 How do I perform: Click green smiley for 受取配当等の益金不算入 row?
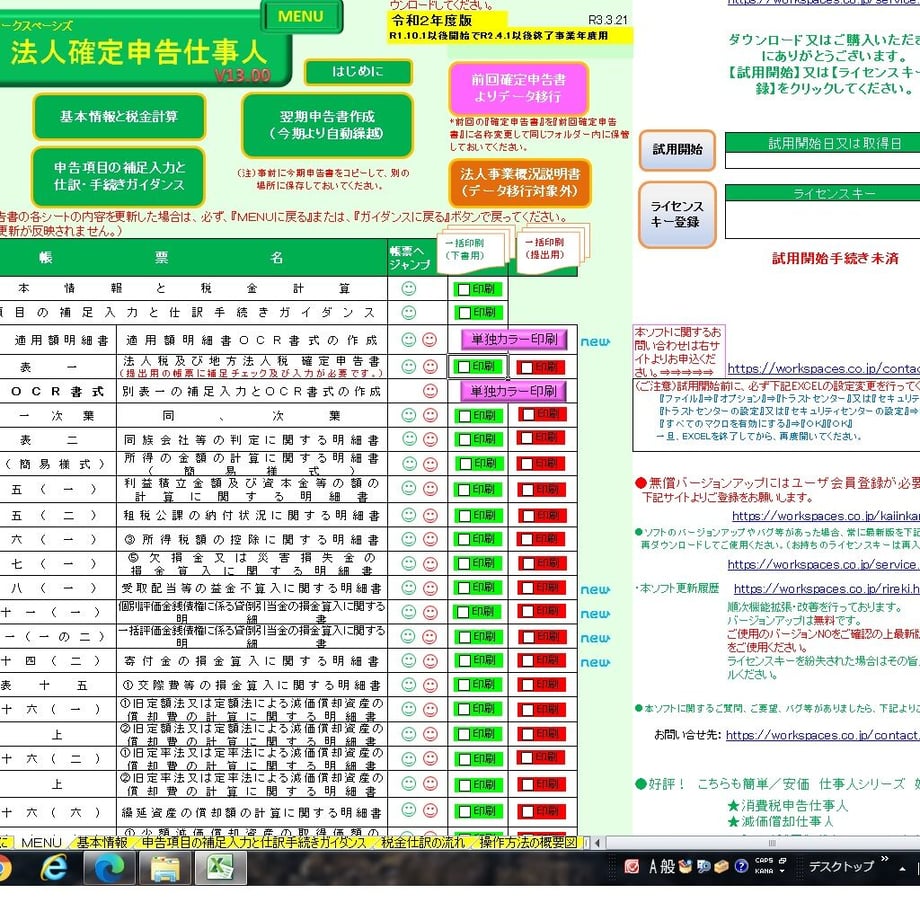point(408,588)
